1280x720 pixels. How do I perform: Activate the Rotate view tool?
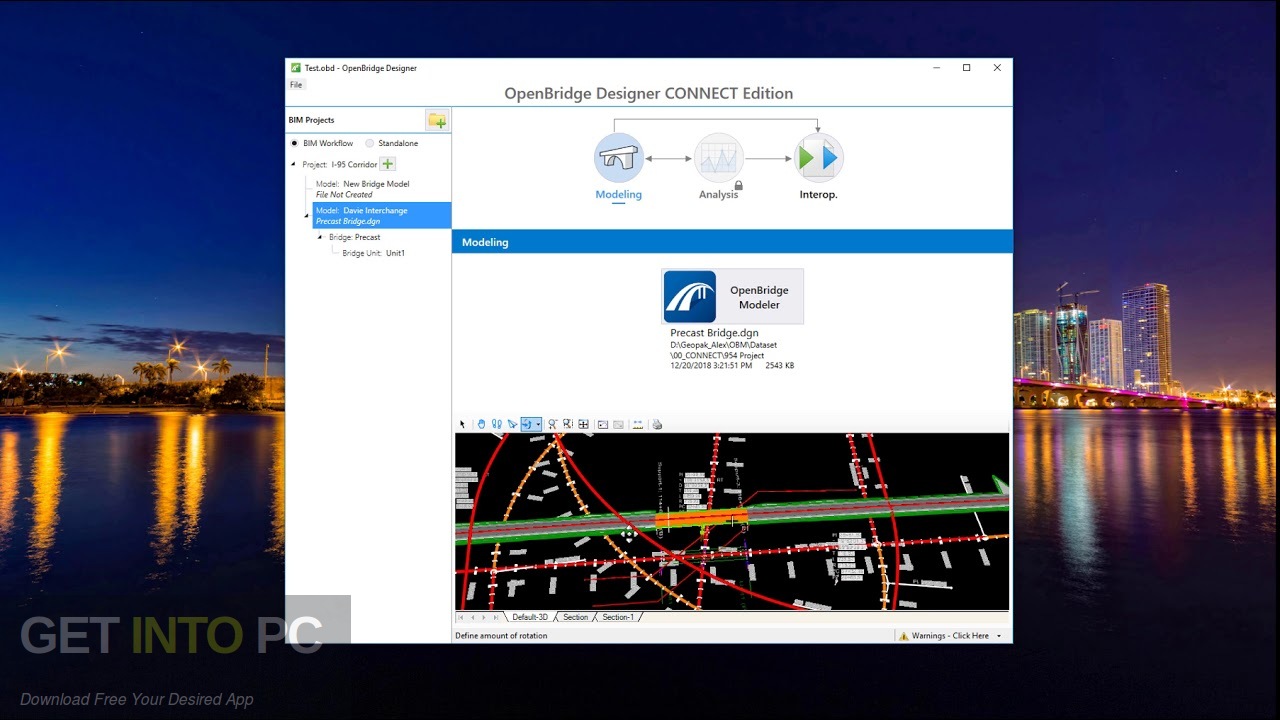tap(528, 424)
